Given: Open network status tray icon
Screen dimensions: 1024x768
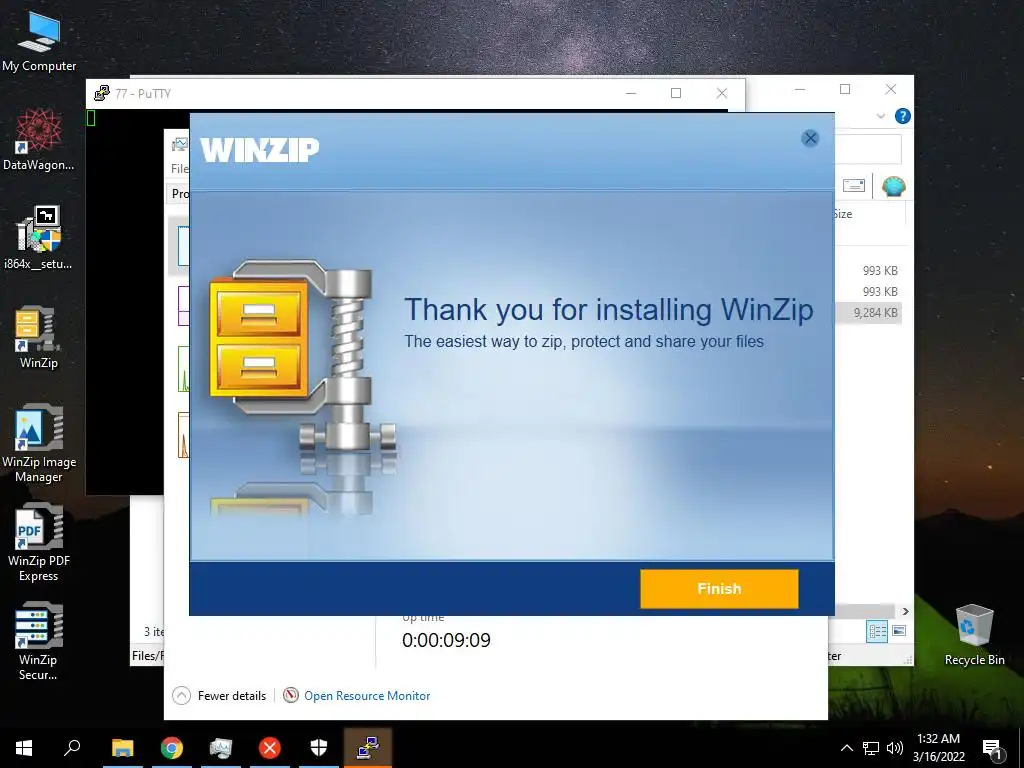Looking at the screenshot, I should point(871,748).
